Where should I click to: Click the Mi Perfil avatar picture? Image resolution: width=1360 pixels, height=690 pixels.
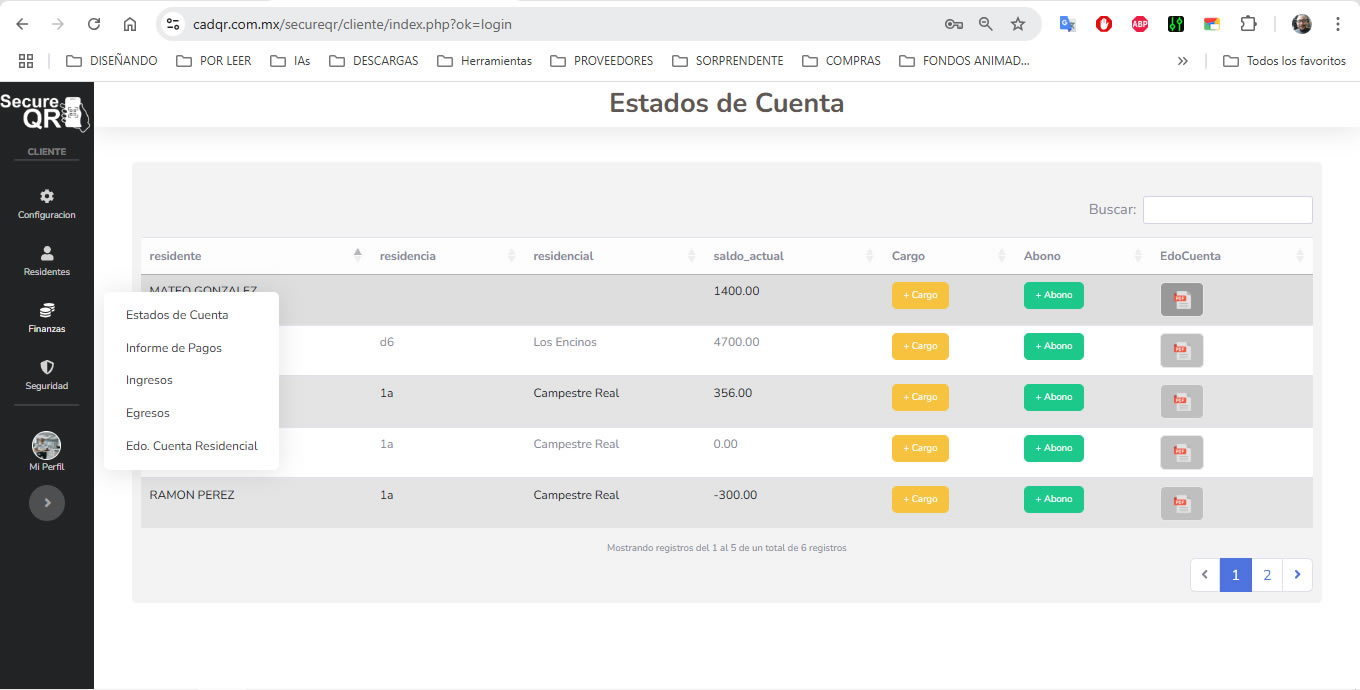pos(47,445)
